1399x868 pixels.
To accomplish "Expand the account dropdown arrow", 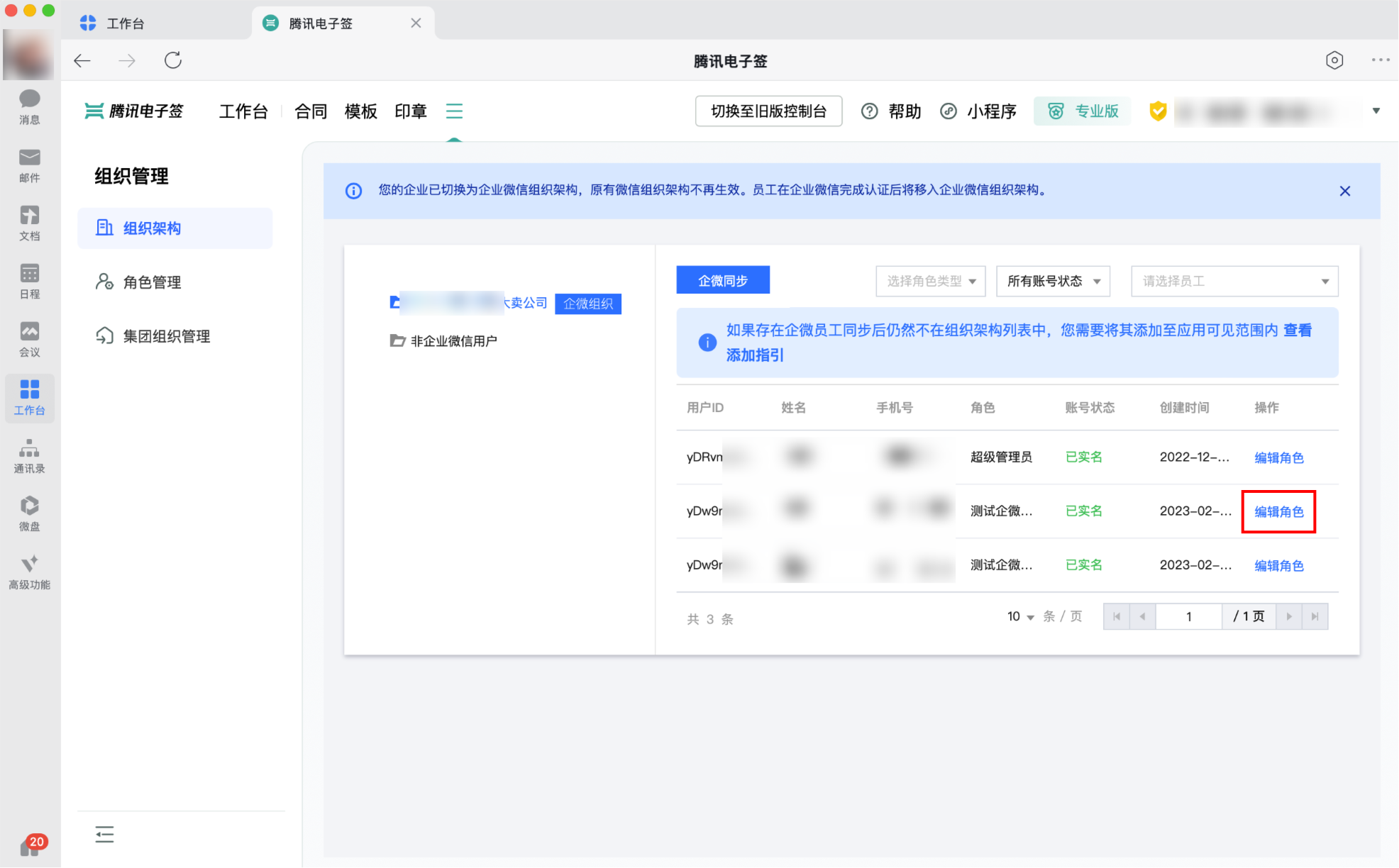I will click(1376, 111).
